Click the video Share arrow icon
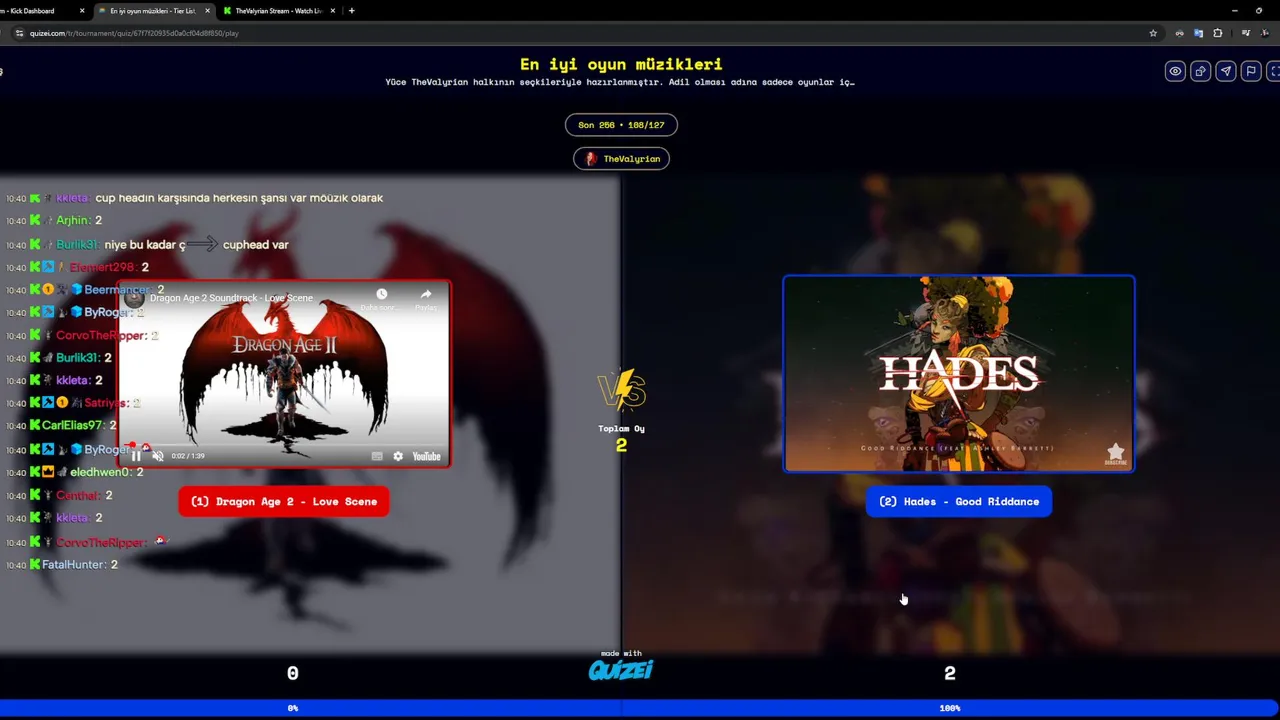The width and height of the screenshot is (1280, 720). pos(426,294)
